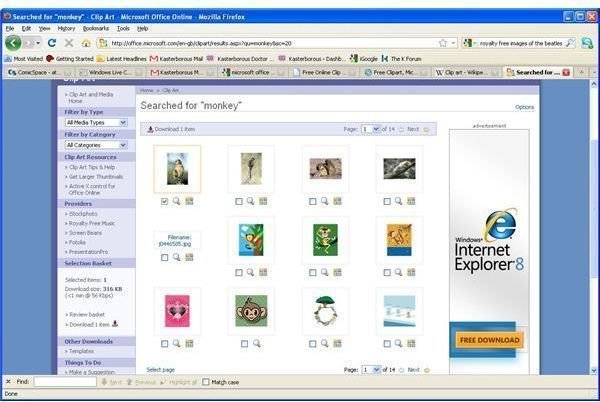Open the Kasterborous Mail bookmark icon
This screenshot has width=600, height=402.
[154, 59]
